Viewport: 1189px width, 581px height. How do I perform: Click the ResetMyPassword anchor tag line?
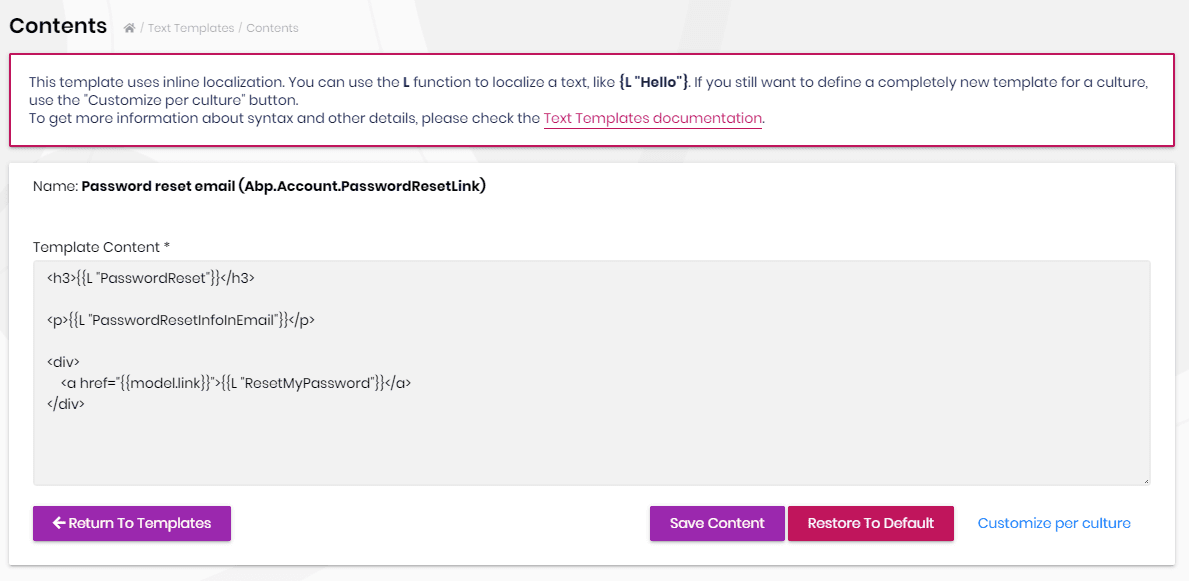(236, 383)
